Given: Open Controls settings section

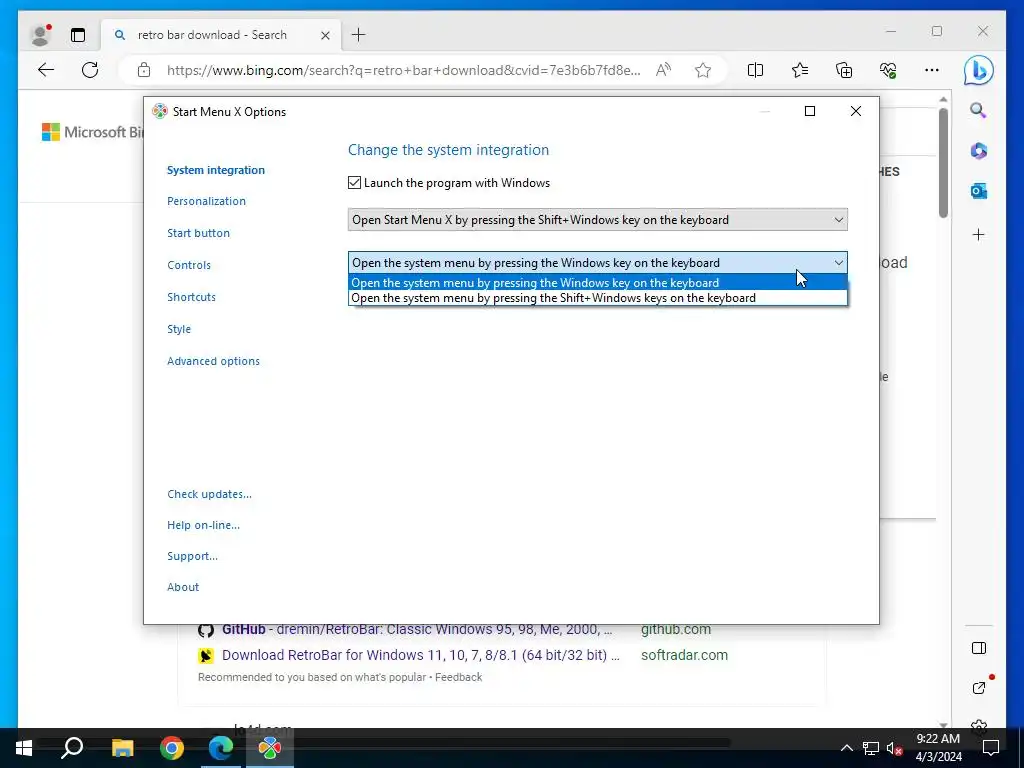Looking at the screenshot, I should (x=189, y=265).
